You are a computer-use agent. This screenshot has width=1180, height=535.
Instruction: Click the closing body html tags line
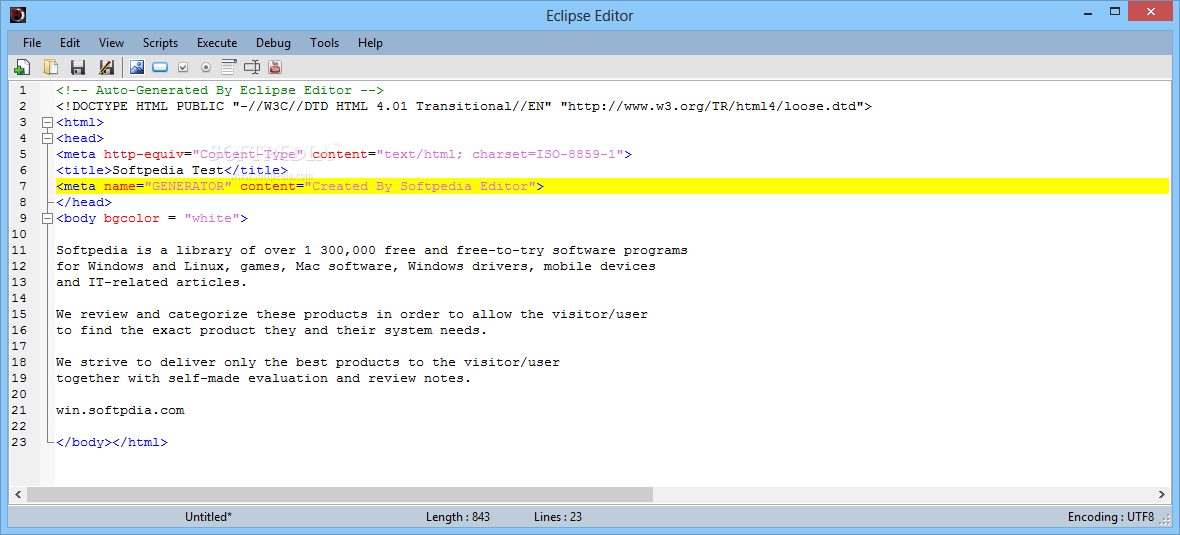point(111,442)
